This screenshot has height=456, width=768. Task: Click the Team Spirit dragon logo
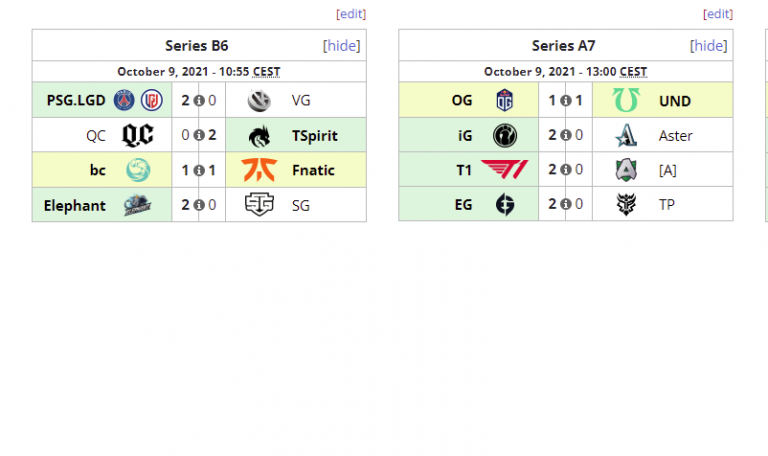259,135
